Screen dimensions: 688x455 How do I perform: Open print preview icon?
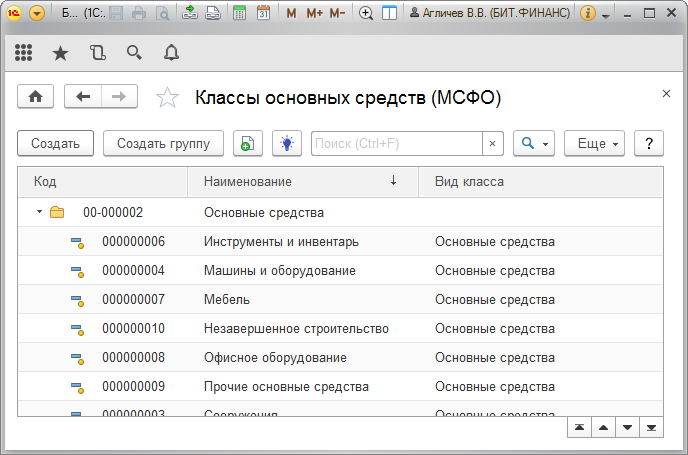click(162, 13)
